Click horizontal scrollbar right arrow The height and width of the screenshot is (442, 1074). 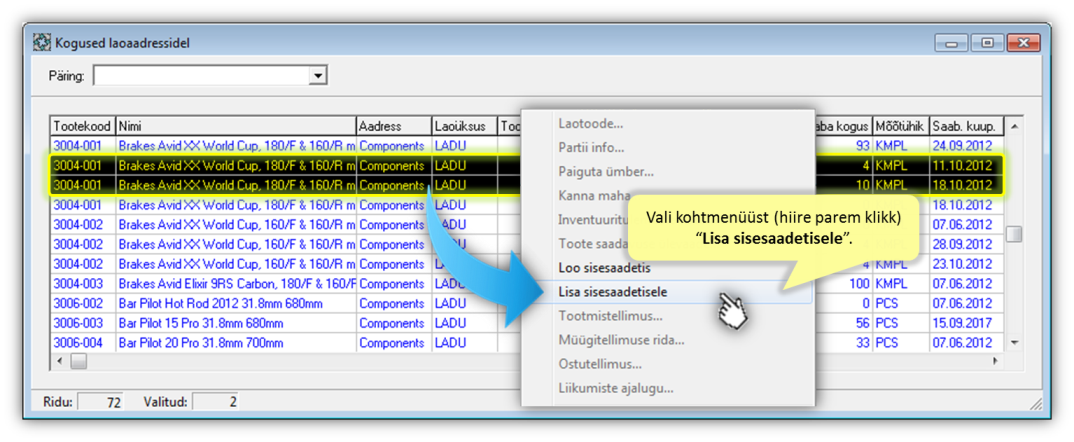point(997,360)
